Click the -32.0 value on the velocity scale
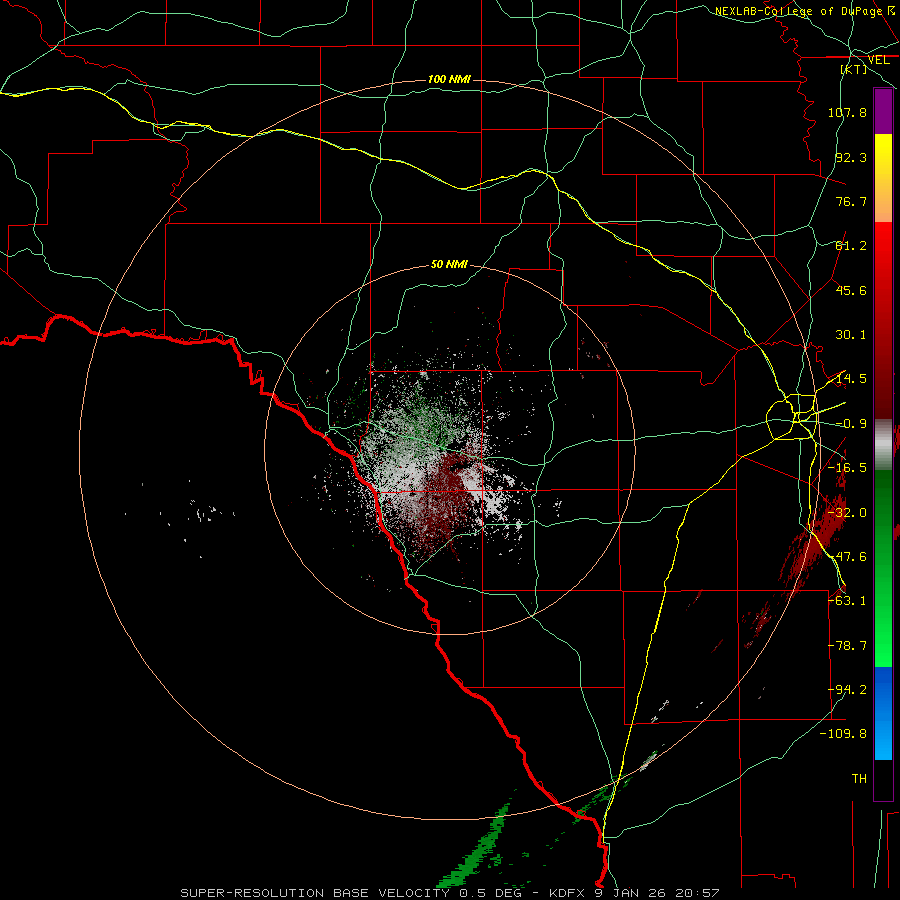 847,513
